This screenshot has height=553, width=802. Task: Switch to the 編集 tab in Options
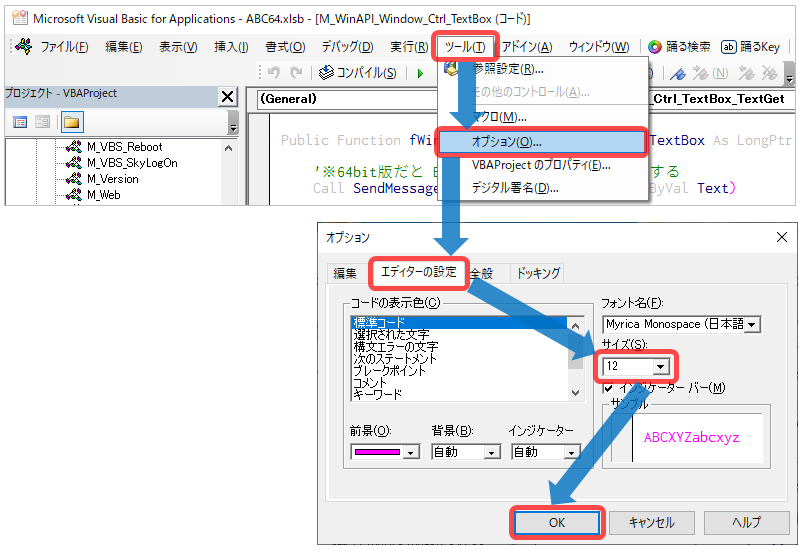pos(345,273)
